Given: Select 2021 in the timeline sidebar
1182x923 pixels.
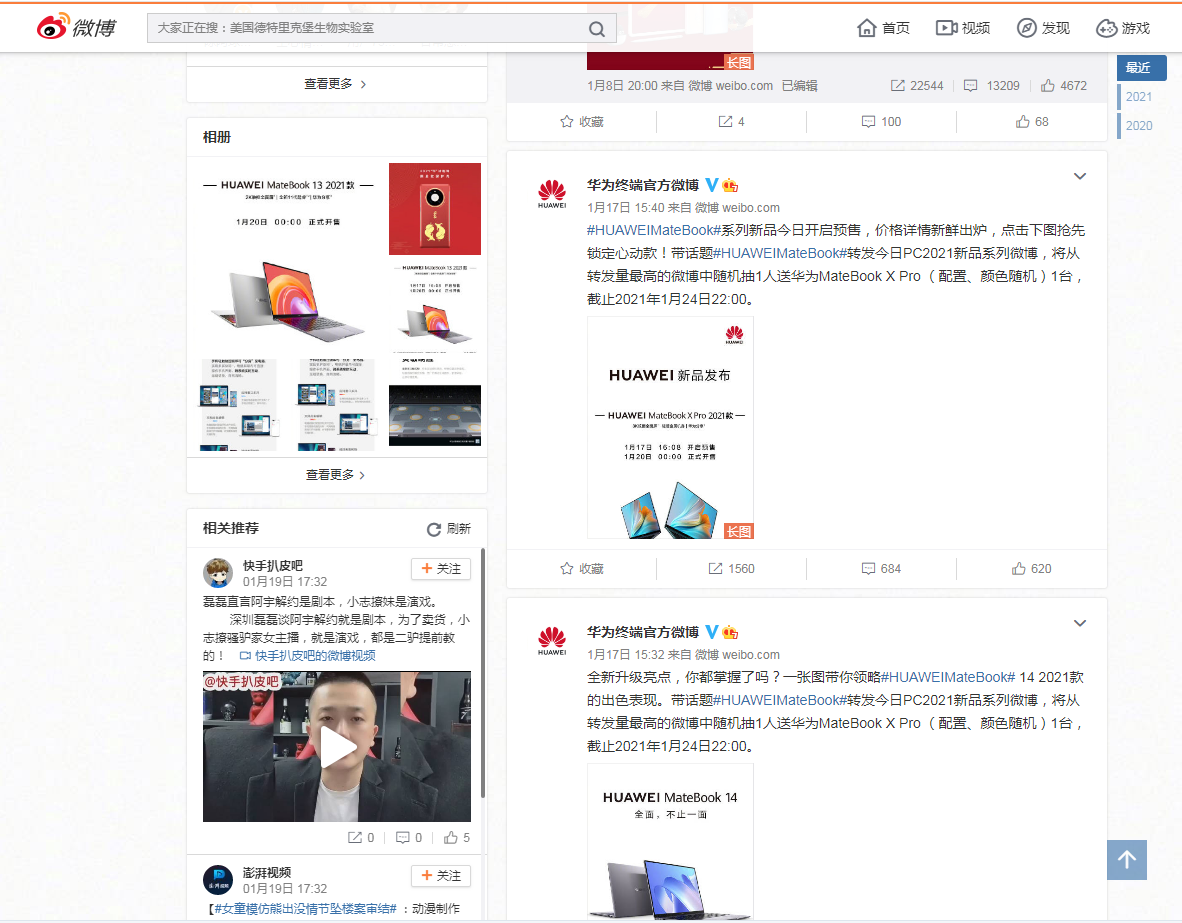Looking at the screenshot, I should click(x=1139, y=97).
